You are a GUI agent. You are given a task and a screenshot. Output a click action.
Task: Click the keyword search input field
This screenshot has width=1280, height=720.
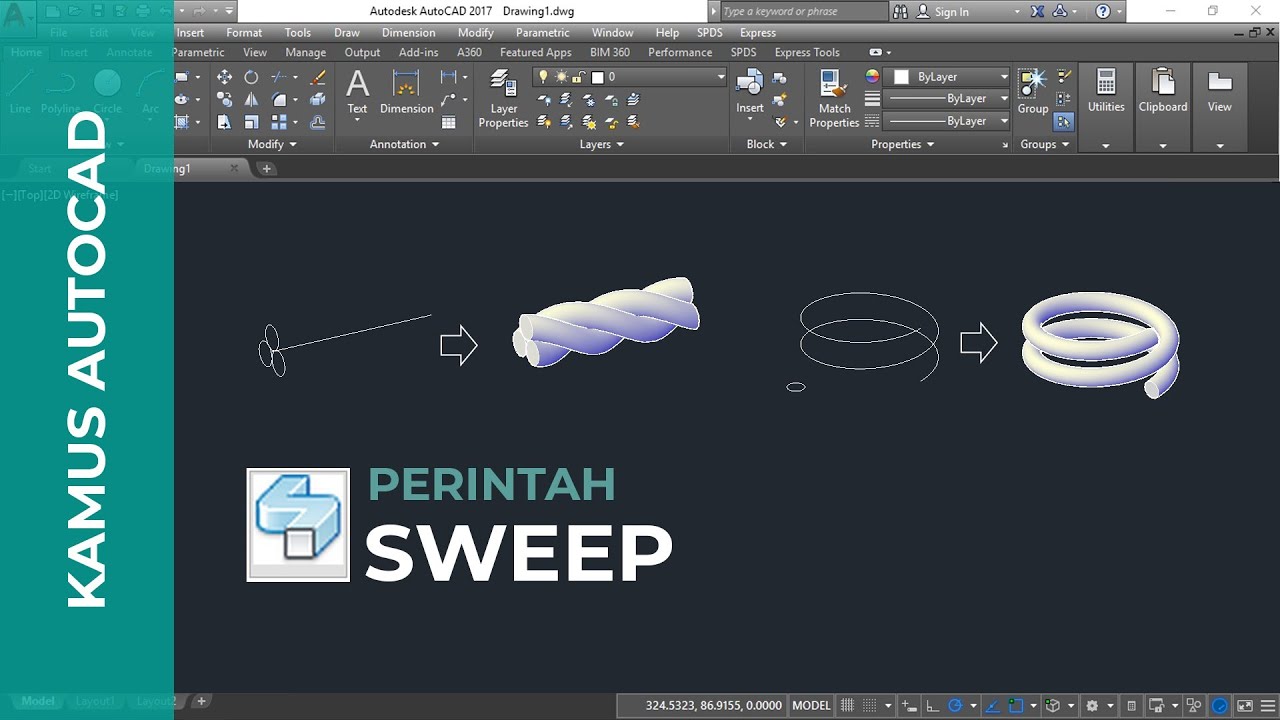pyautogui.click(x=803, y=12)
